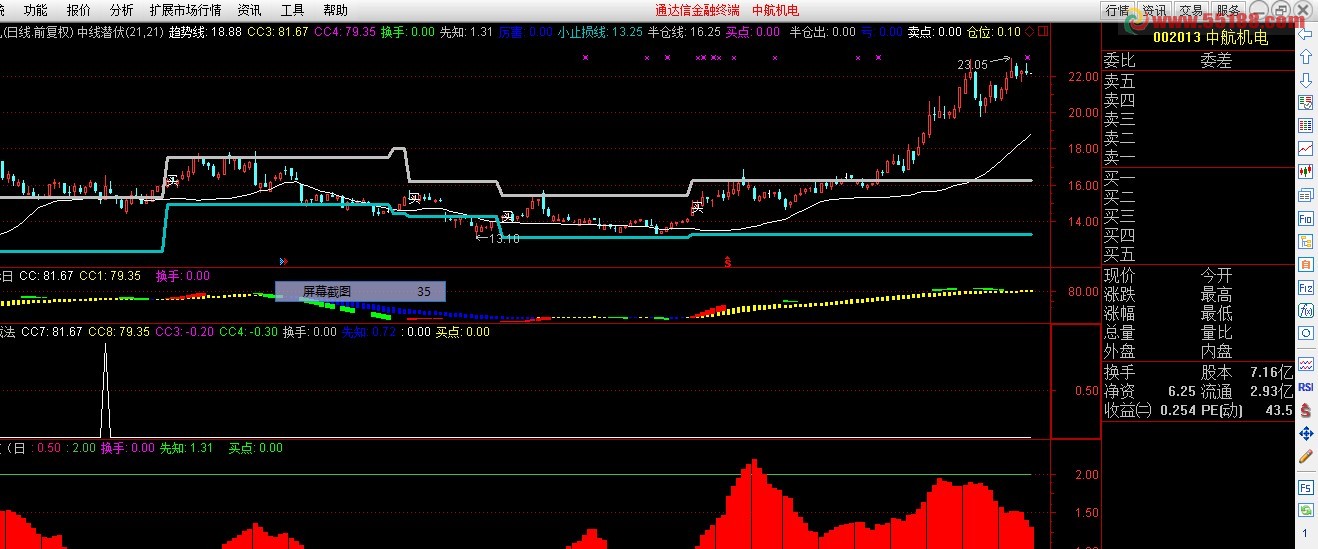
Task: Click the 23.05 high price label
Action: coord(972,65)
